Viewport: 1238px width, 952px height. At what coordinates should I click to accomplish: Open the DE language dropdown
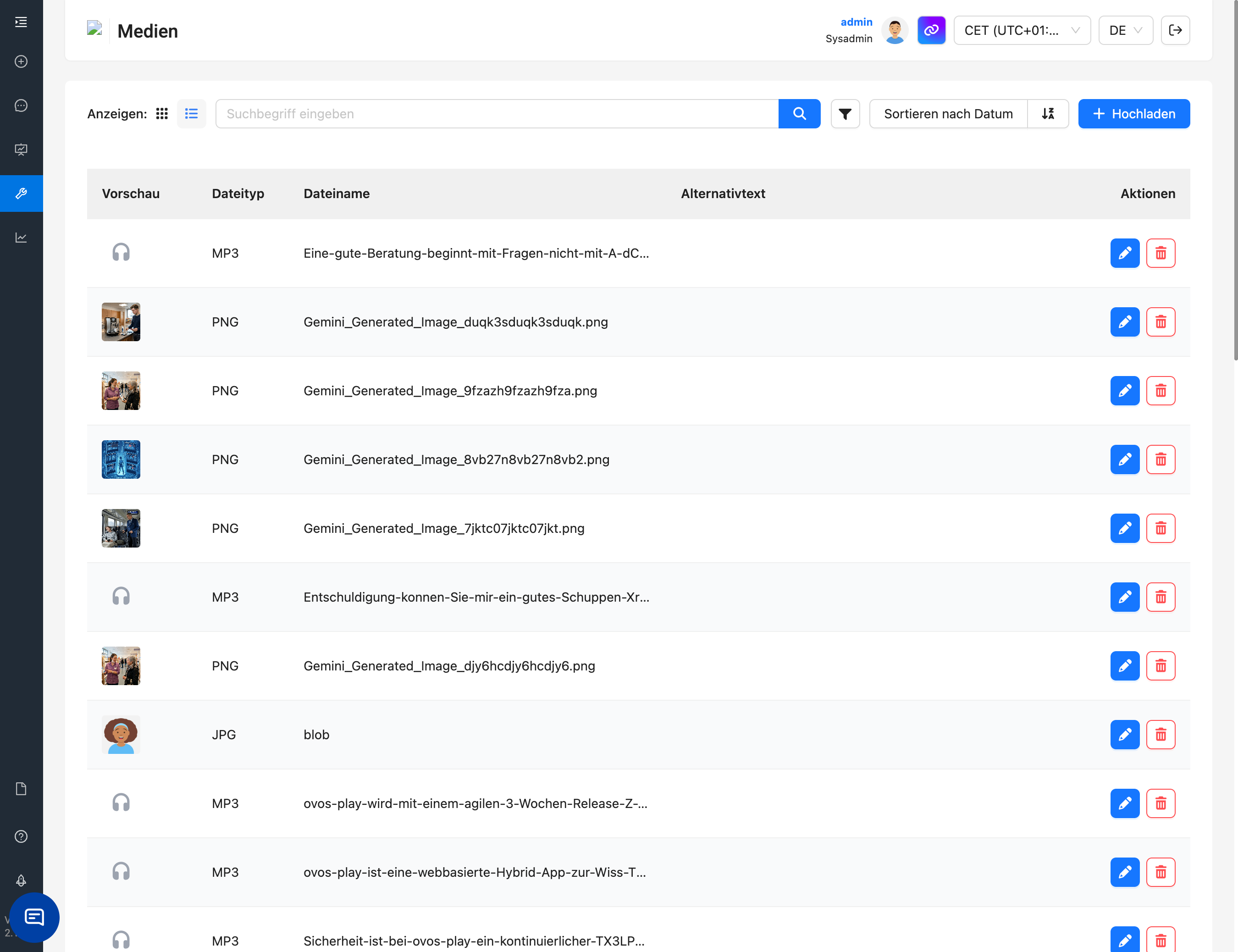point(1125,31)
